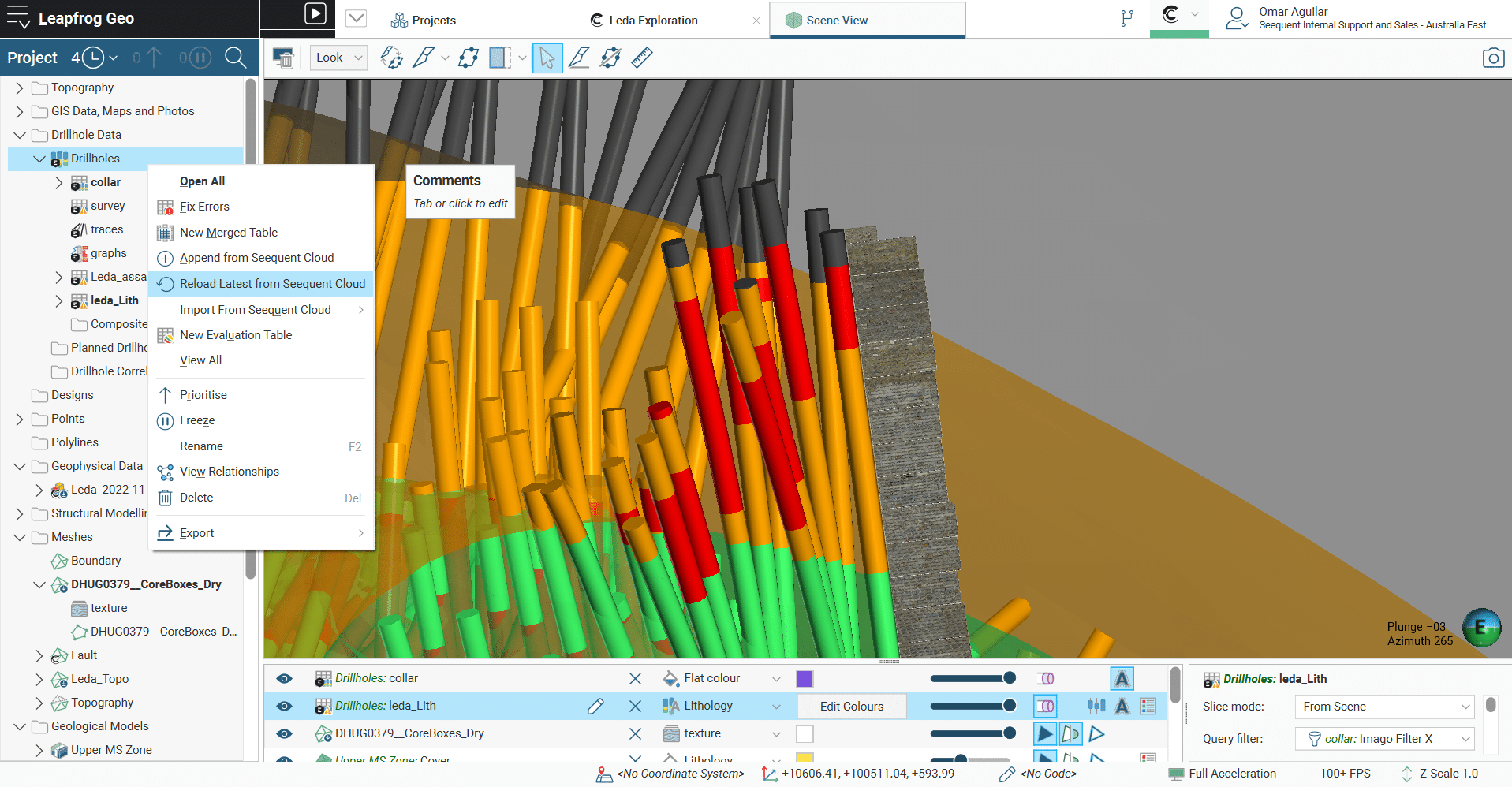Open the branch icon in the top bar
1512x787 pixels.
(1127, 18)
